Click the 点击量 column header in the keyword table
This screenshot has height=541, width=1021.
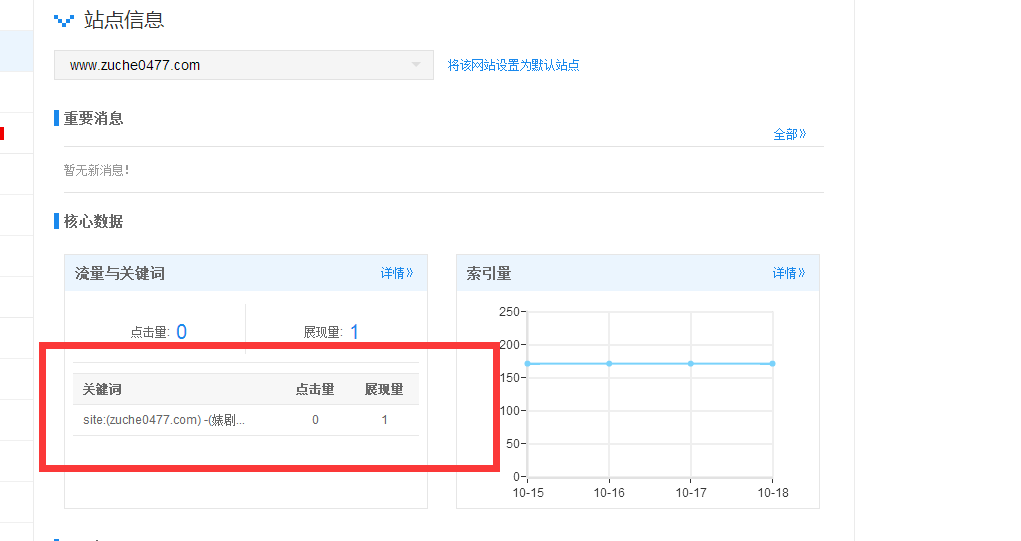point(315,389)
